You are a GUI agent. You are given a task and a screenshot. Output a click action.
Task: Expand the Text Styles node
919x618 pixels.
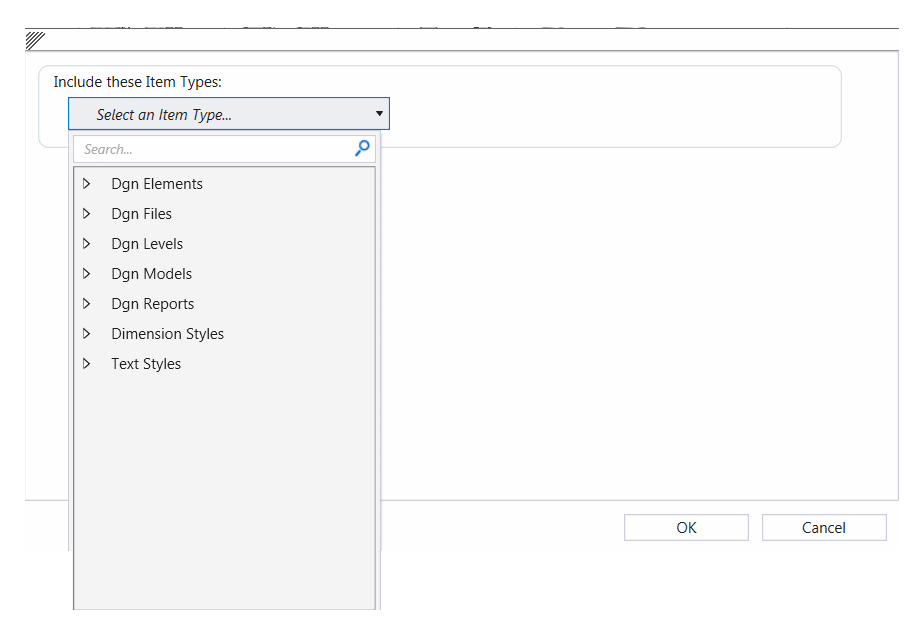click(x=87, y=364)
